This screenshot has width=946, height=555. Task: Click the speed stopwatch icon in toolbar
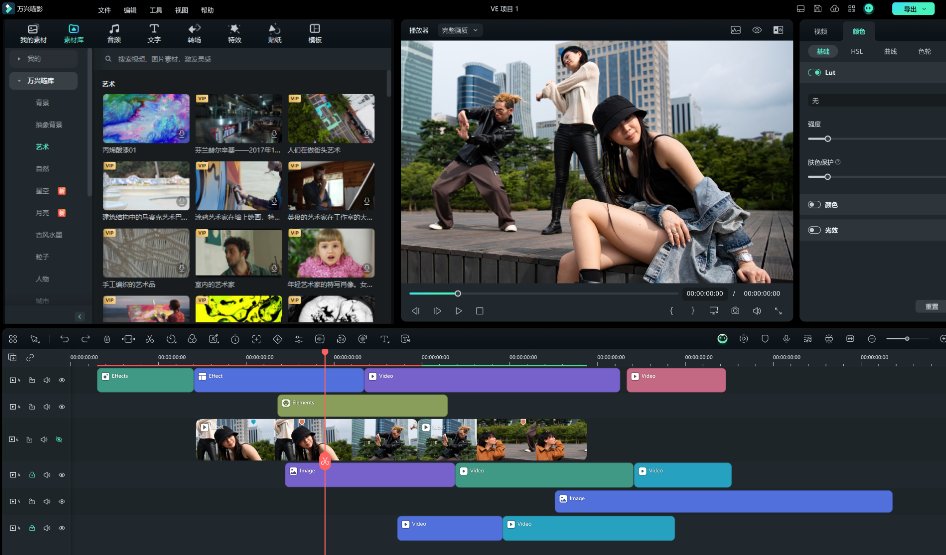point(235,340)
